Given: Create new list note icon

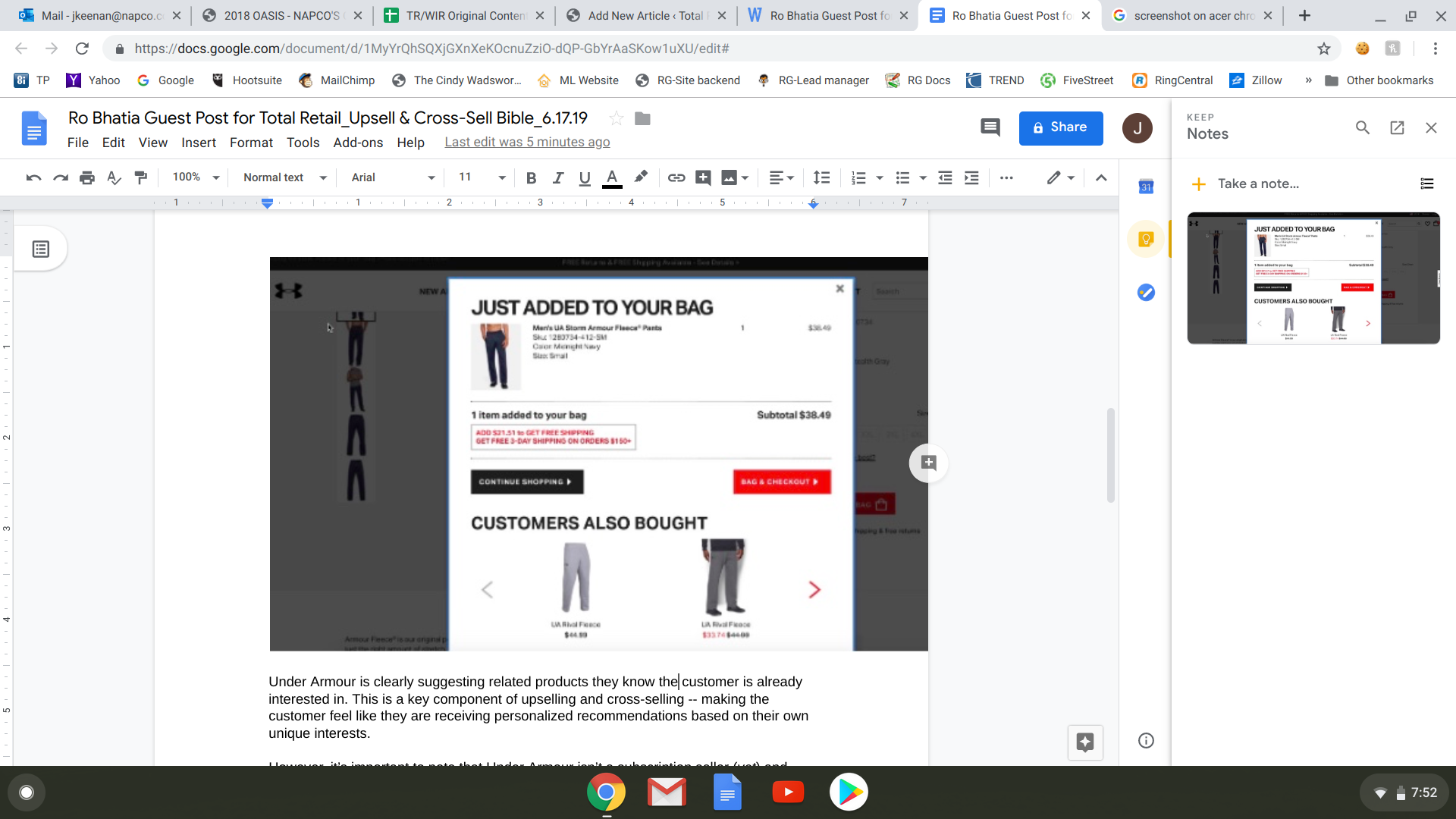Looking at the screenshot, I should click(x=1427, y=184).
